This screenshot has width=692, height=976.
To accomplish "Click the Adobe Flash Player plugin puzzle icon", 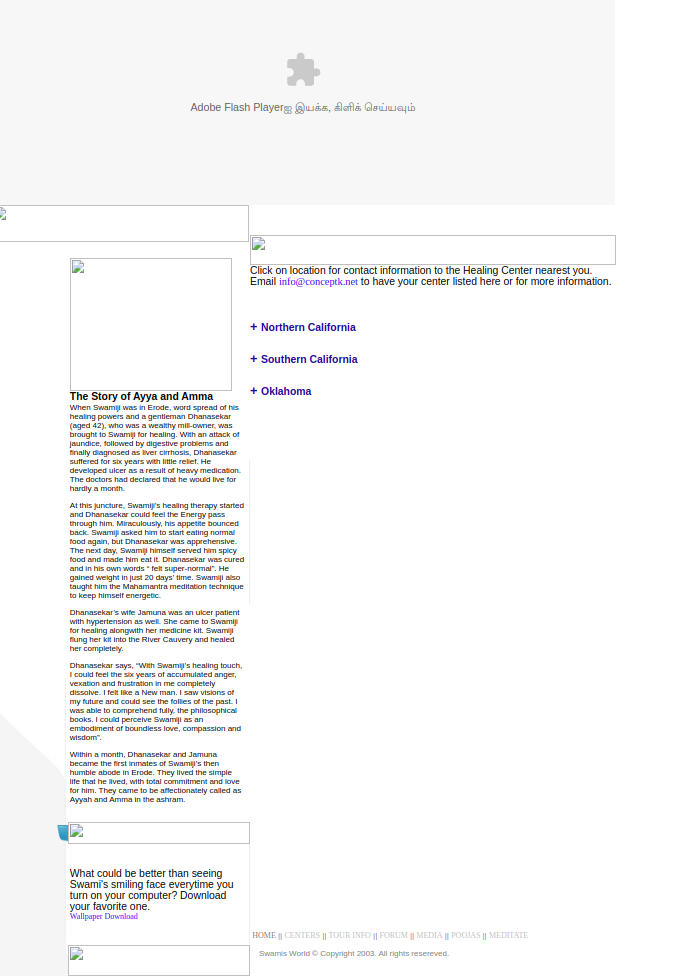I will pyautogui.click(x=303, y=70).
